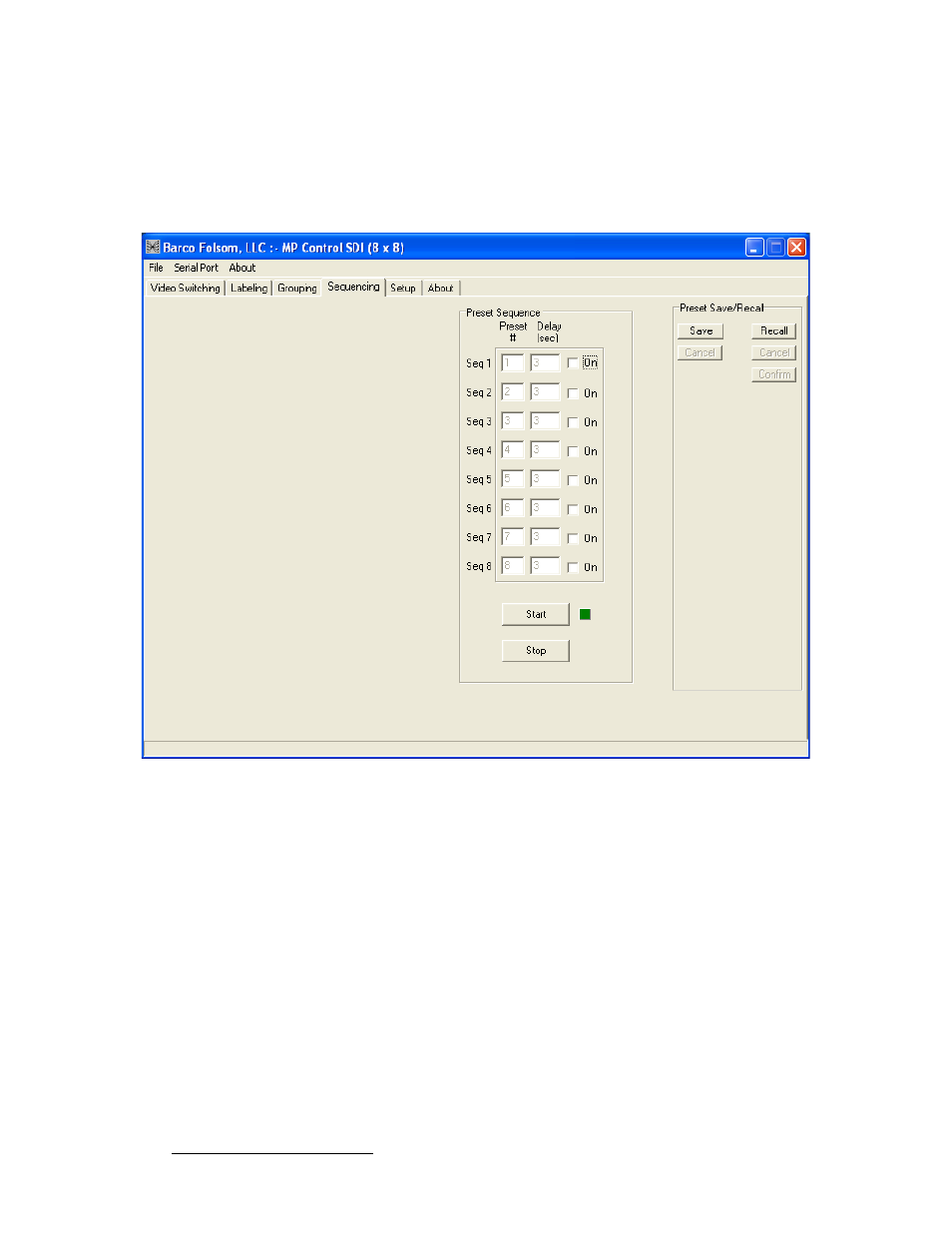The width and height of the screenshot is (952, 1233).
Task: Switch to the Grouping tab
Action: [x=297, y=288]
